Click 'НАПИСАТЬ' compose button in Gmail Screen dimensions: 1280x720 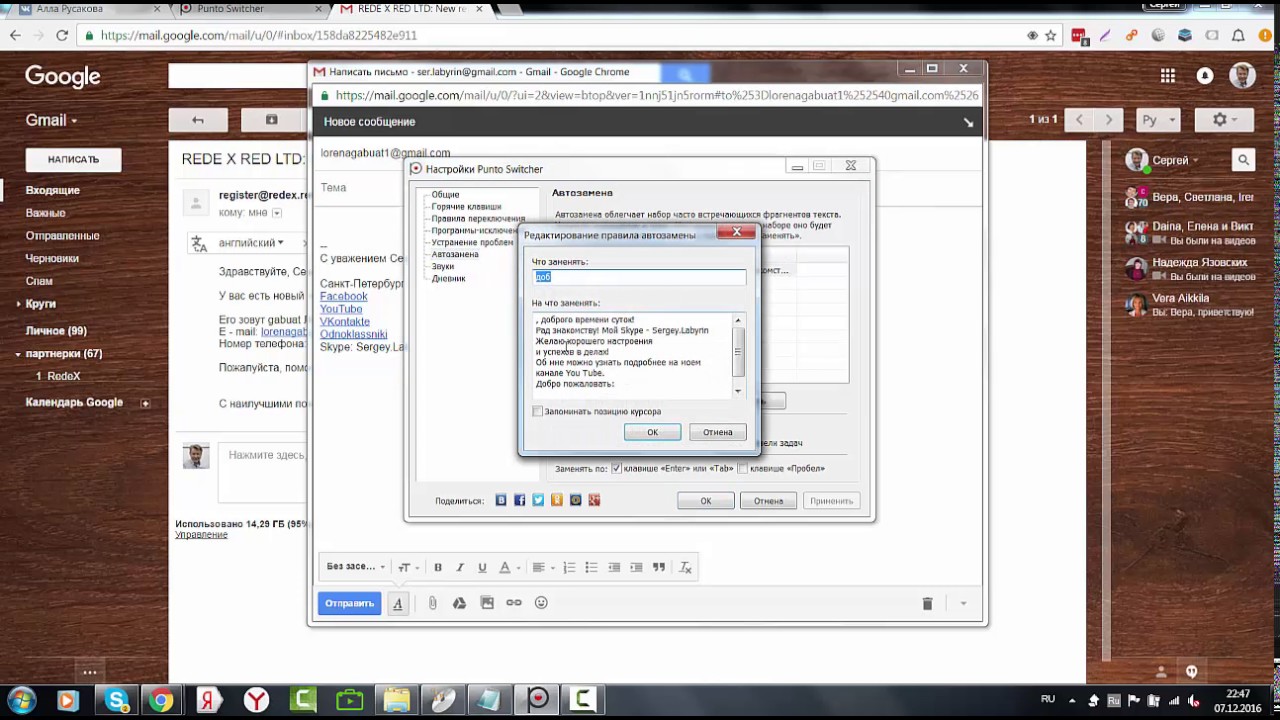pos(73,159)
